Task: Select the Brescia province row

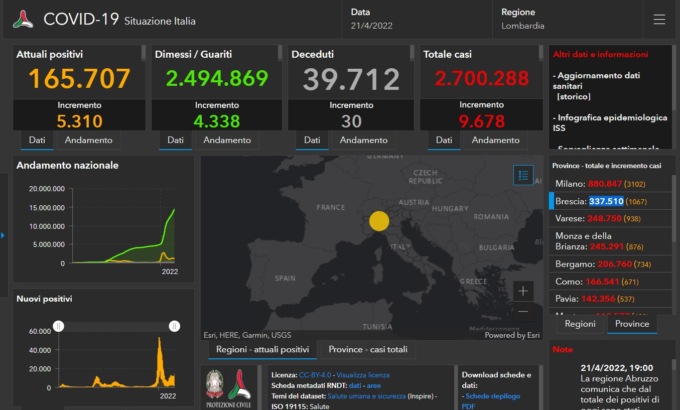Action: click(x=610, y=201)
